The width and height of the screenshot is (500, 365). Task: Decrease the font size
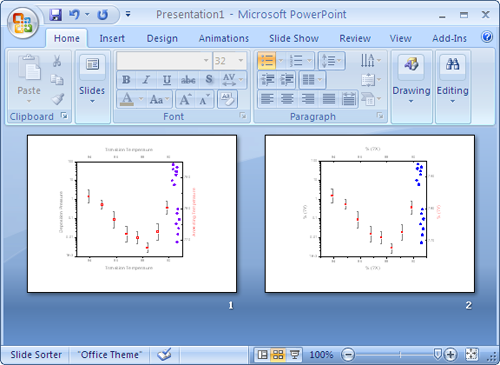pyautogui.click(x=204, y=99)
